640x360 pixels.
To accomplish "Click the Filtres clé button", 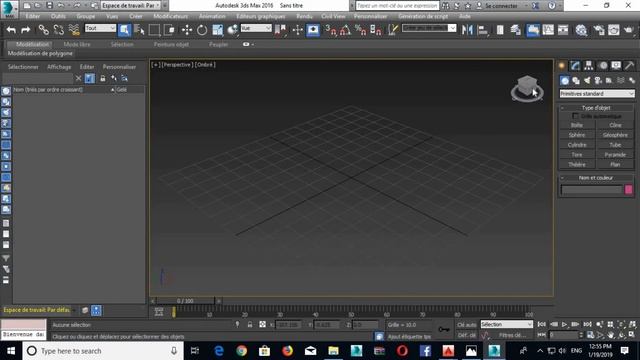I will (x=512, y=335).
